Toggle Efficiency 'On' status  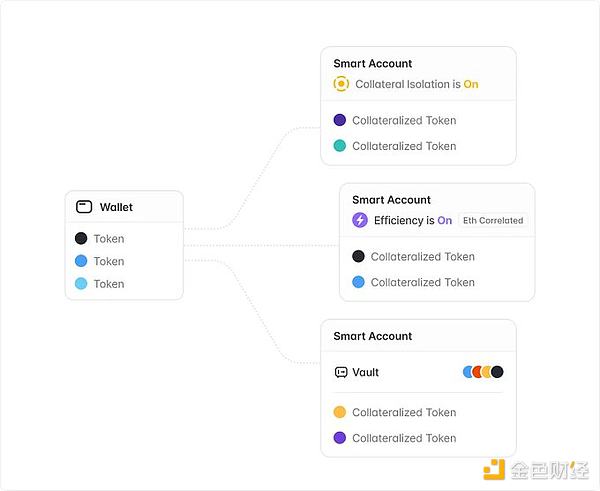click(444, 220)
